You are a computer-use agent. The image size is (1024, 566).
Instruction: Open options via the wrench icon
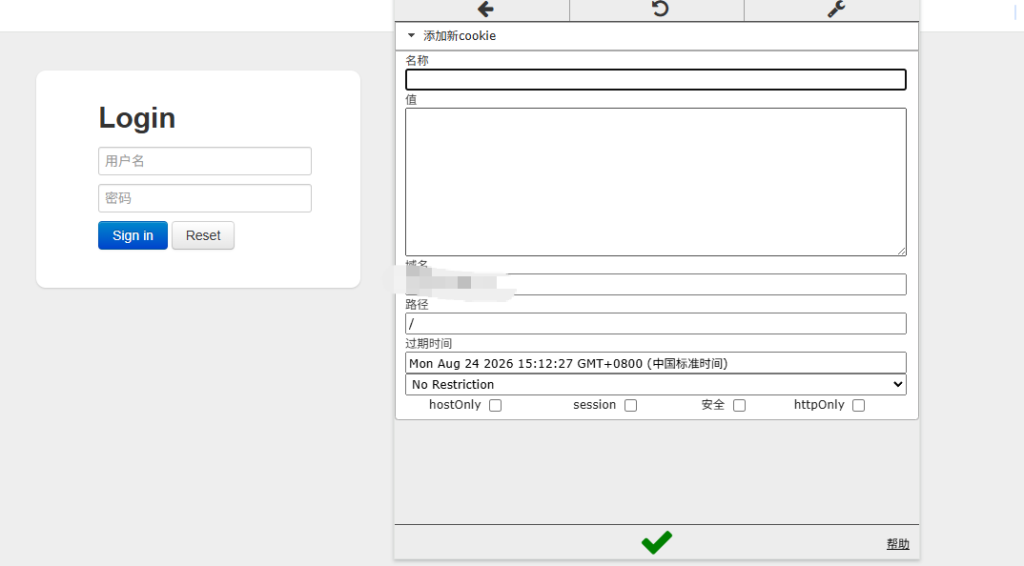pos(836,9)
